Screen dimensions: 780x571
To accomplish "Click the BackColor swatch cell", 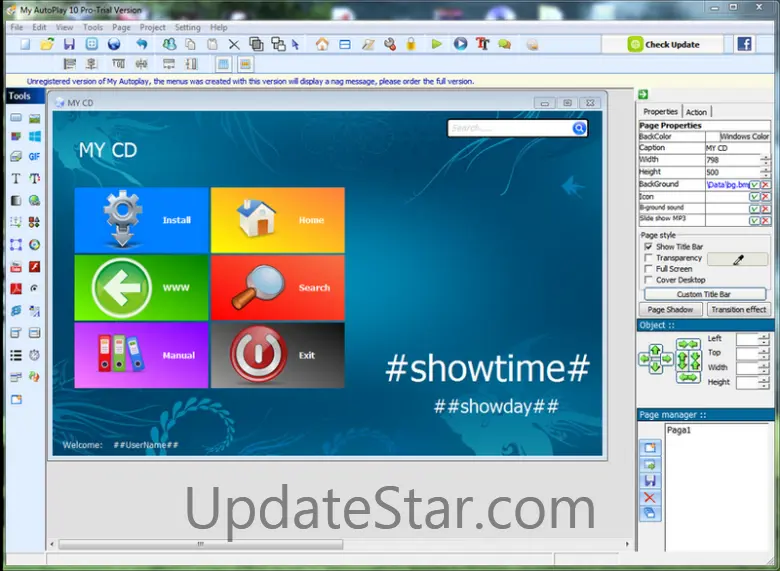I will (737, 136).
